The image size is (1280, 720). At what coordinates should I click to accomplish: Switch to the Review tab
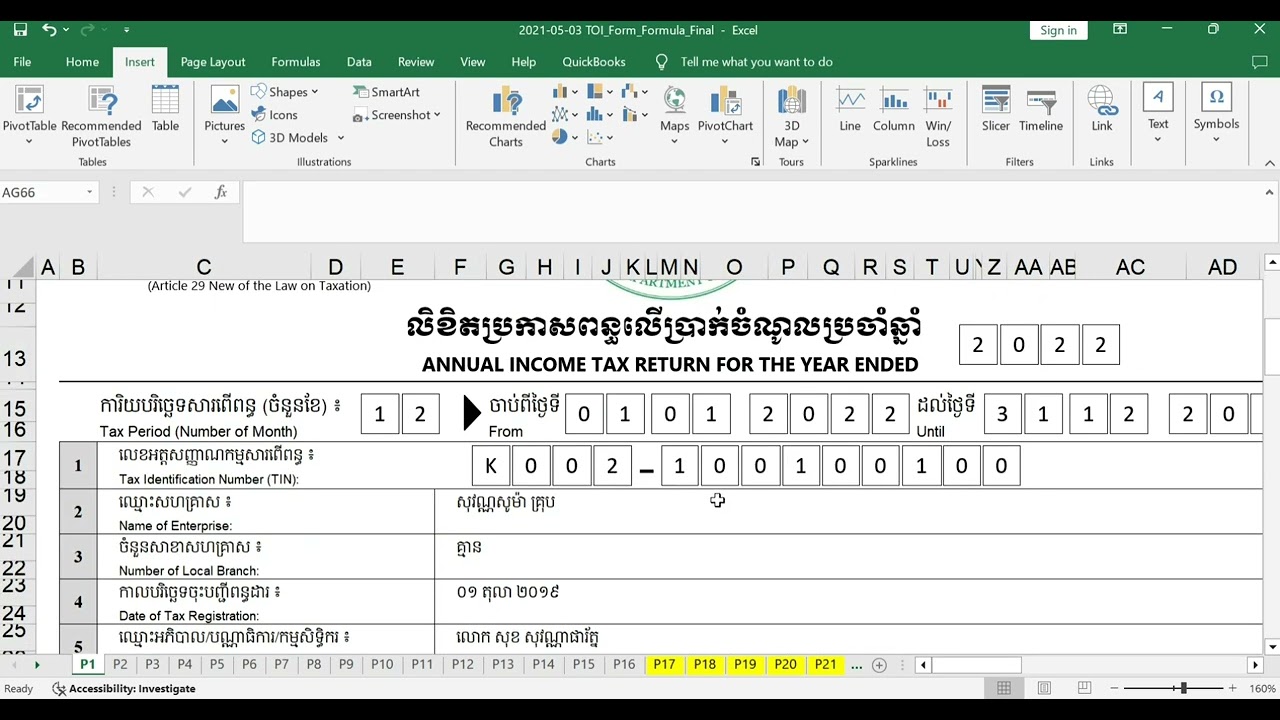416,62
